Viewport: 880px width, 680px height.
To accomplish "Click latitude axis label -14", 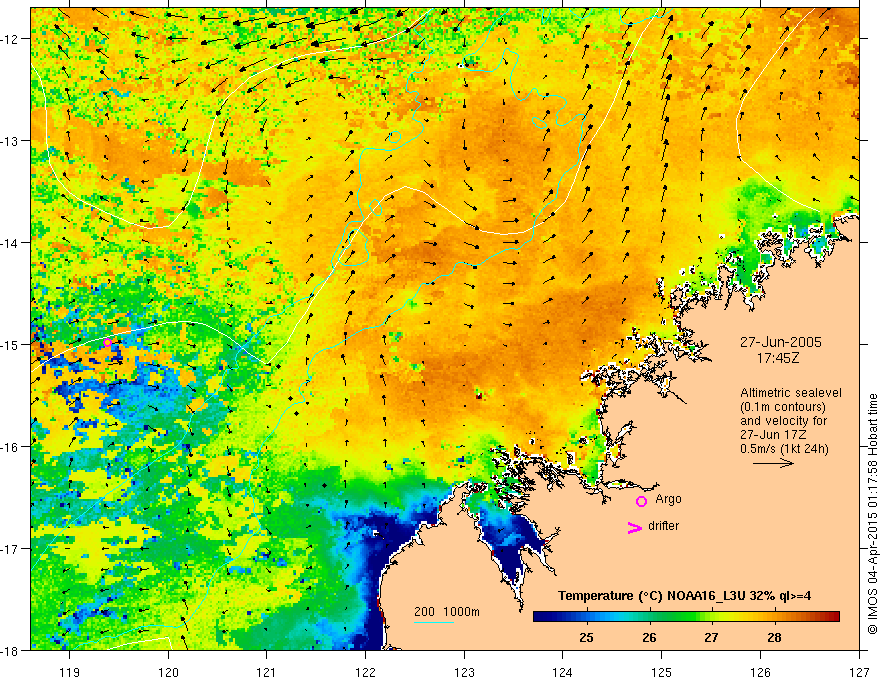I will pos(11,243).
